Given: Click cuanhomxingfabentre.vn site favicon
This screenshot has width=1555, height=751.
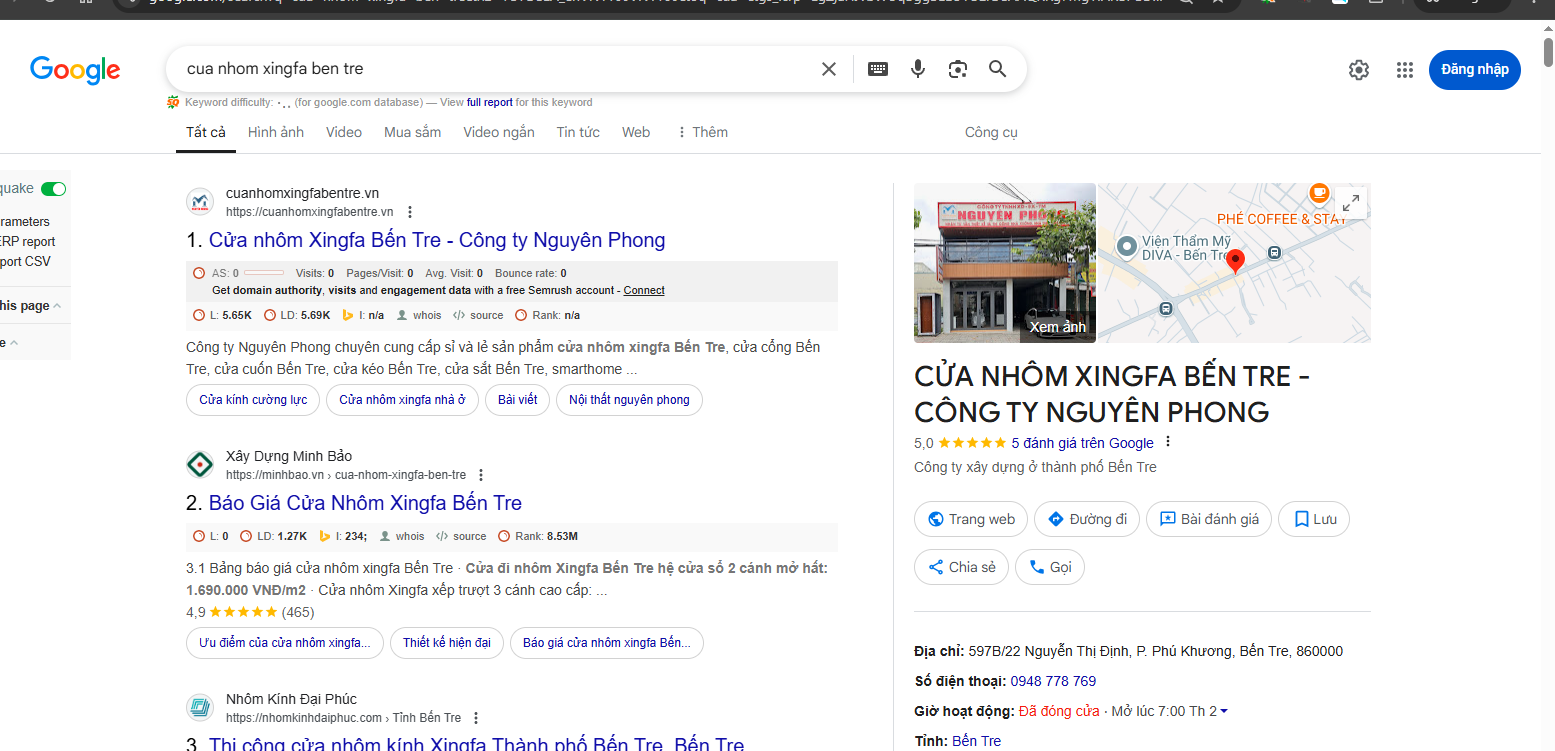Looking at the screenshot, I should click(200, 202).
